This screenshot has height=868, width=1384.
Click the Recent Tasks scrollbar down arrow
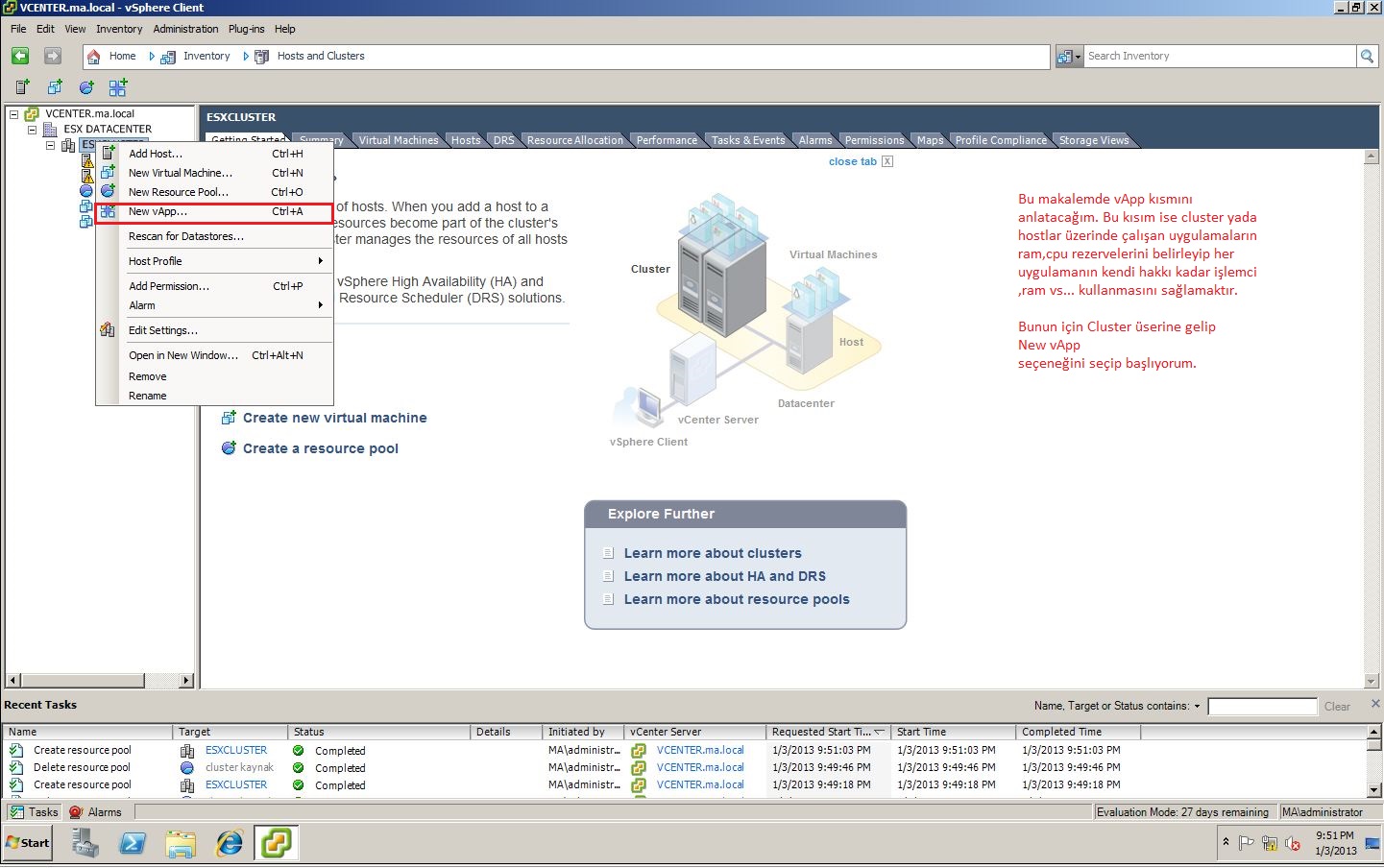pyautogui.click(x=1374, y=790)
